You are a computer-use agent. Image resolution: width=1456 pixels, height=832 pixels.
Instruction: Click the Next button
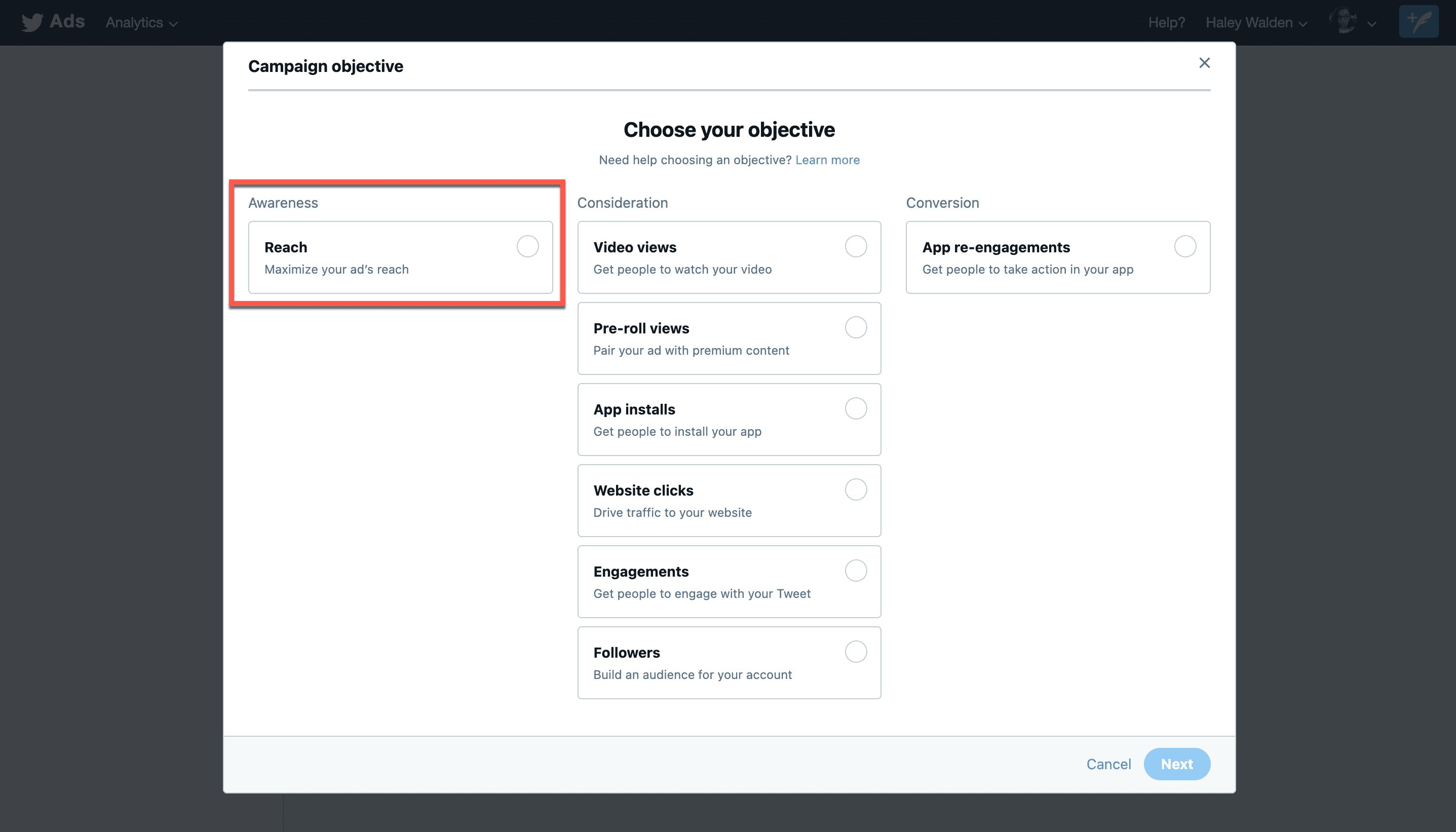1176,764
